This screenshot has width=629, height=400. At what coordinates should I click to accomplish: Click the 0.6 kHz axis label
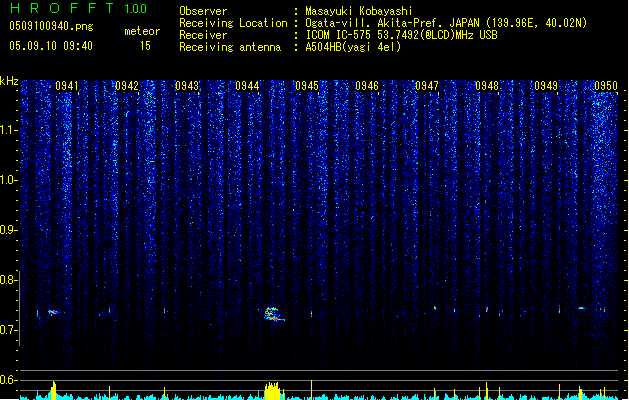9,380
